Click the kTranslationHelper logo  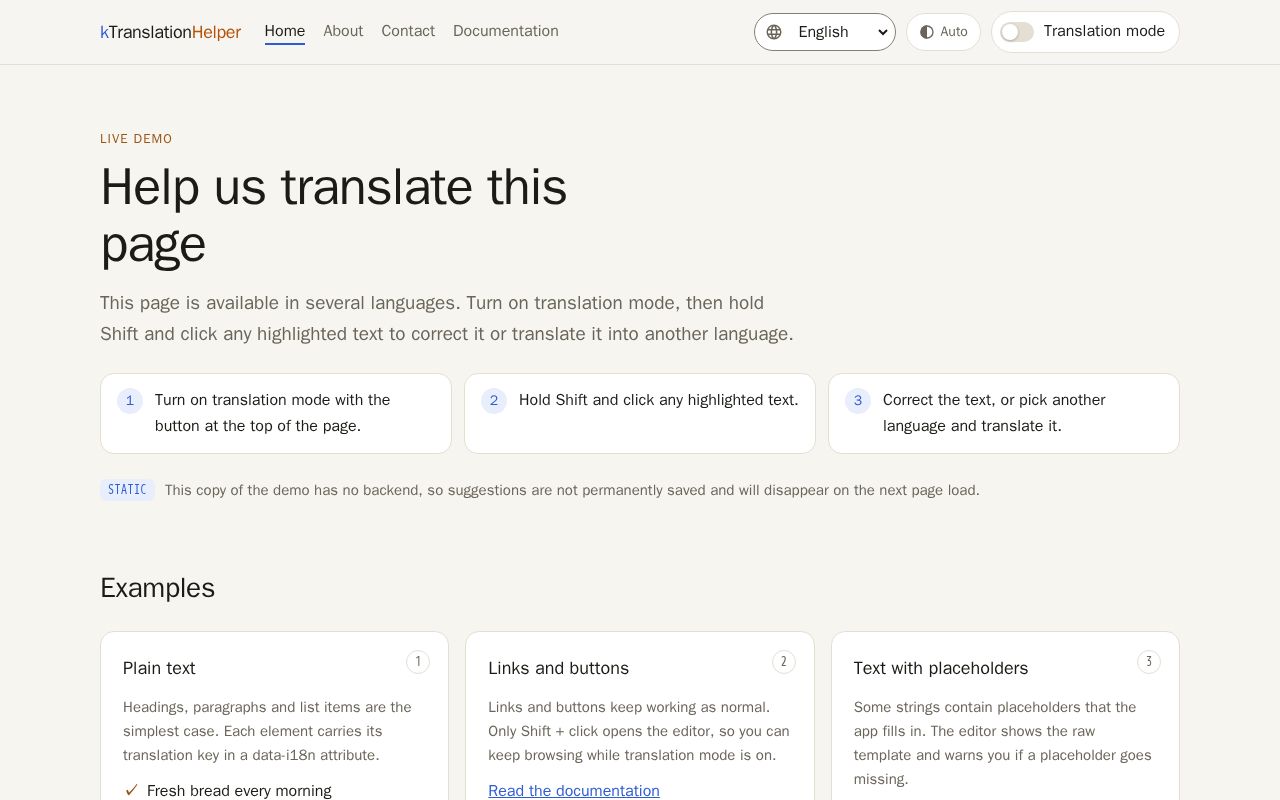[170, 32]
